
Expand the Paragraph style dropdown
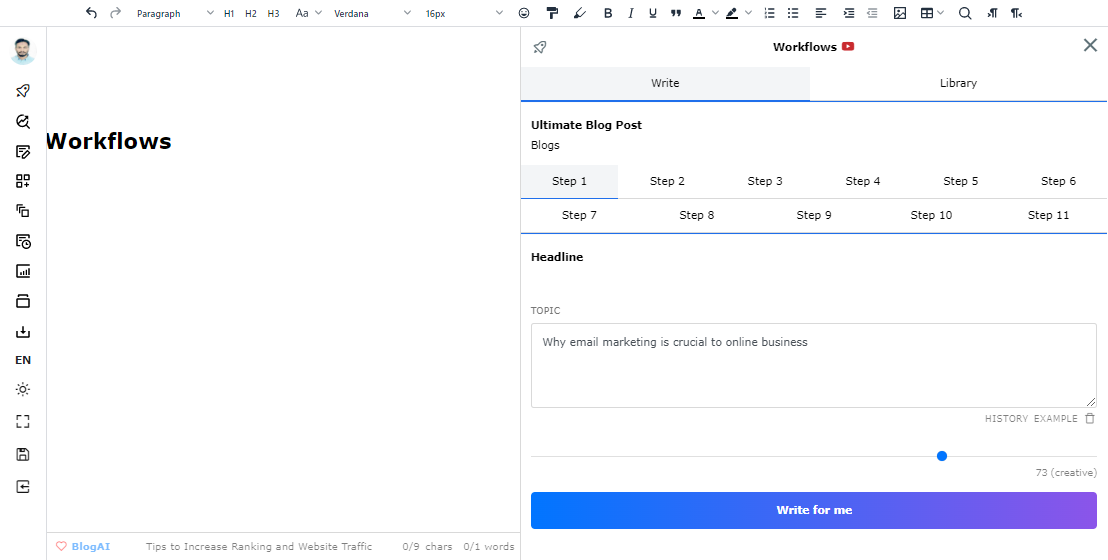coord(175,13)
